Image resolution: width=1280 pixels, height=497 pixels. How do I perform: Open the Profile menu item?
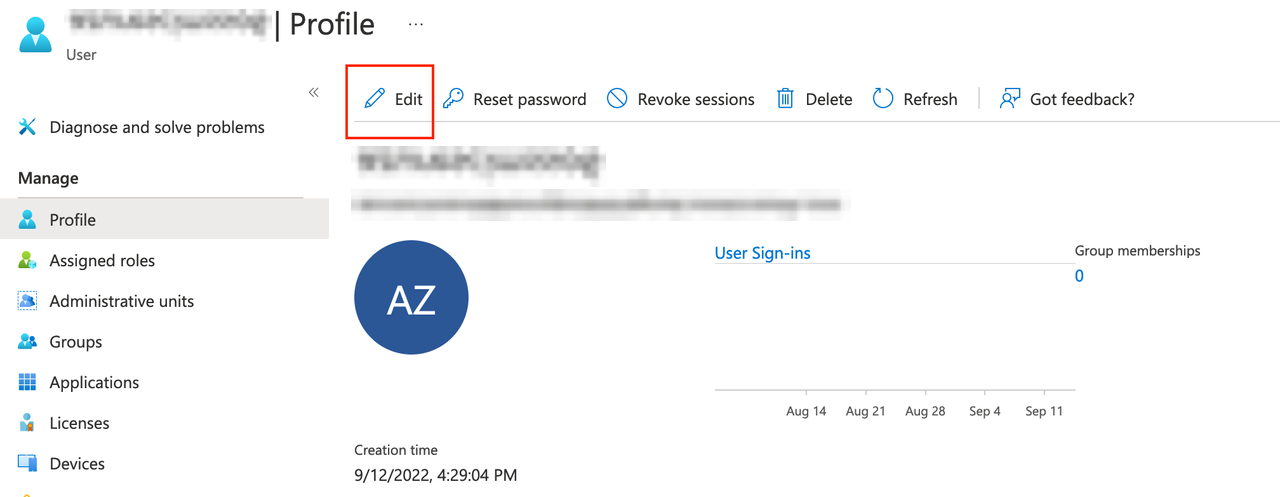(x=164, y=219)
